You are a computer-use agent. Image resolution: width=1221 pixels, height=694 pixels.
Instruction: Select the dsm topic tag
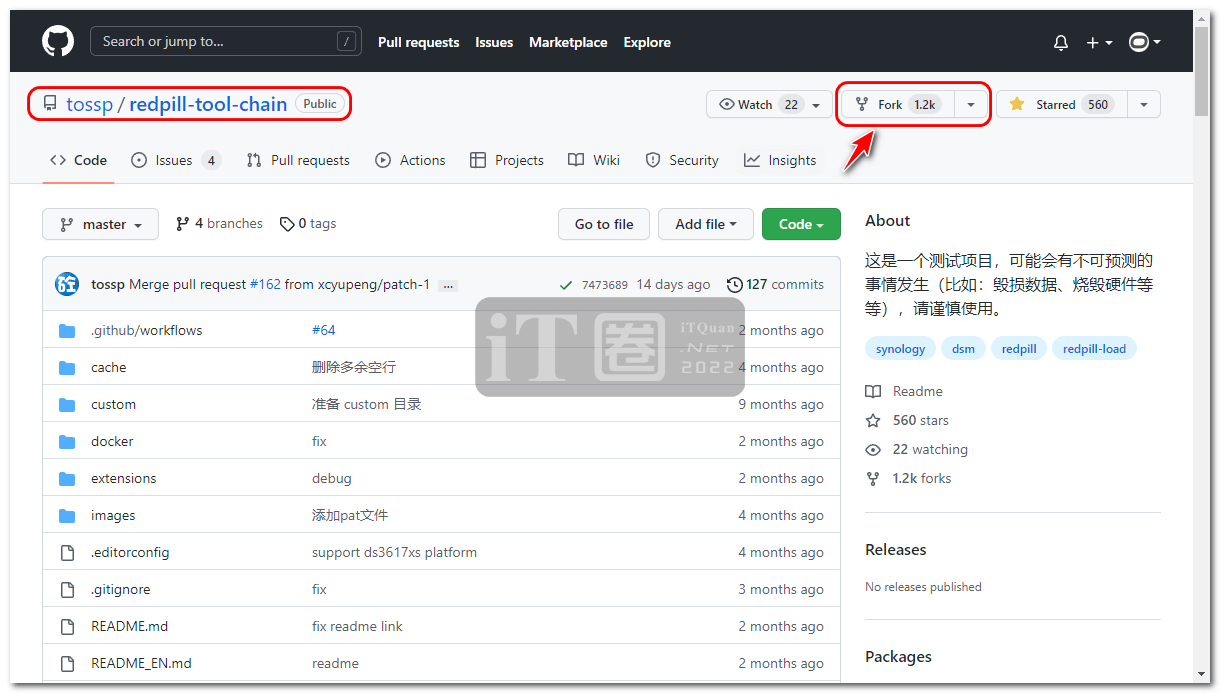click(963, 349)
